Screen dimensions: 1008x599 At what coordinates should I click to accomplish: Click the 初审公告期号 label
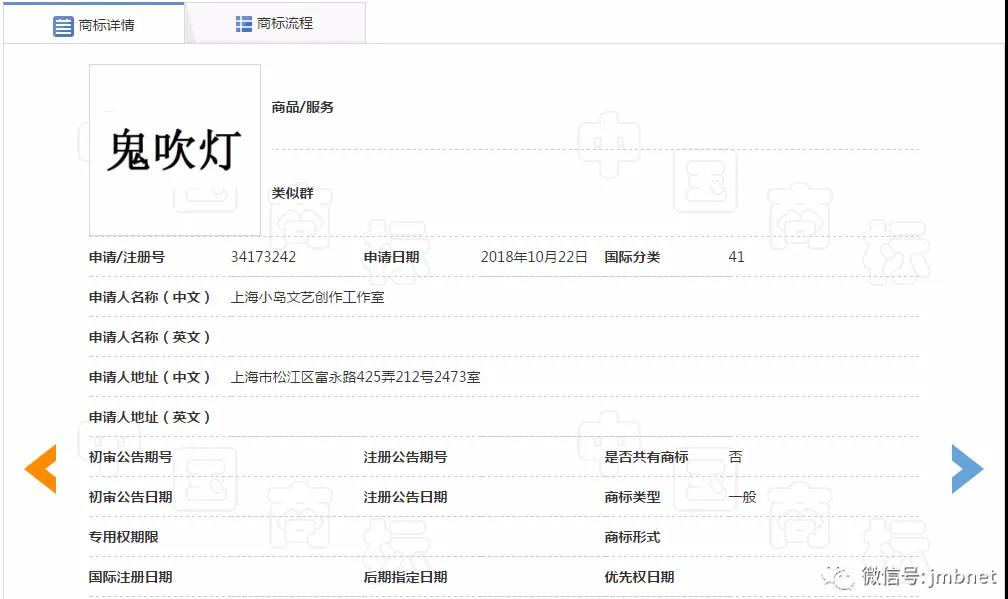click(130, 457)
